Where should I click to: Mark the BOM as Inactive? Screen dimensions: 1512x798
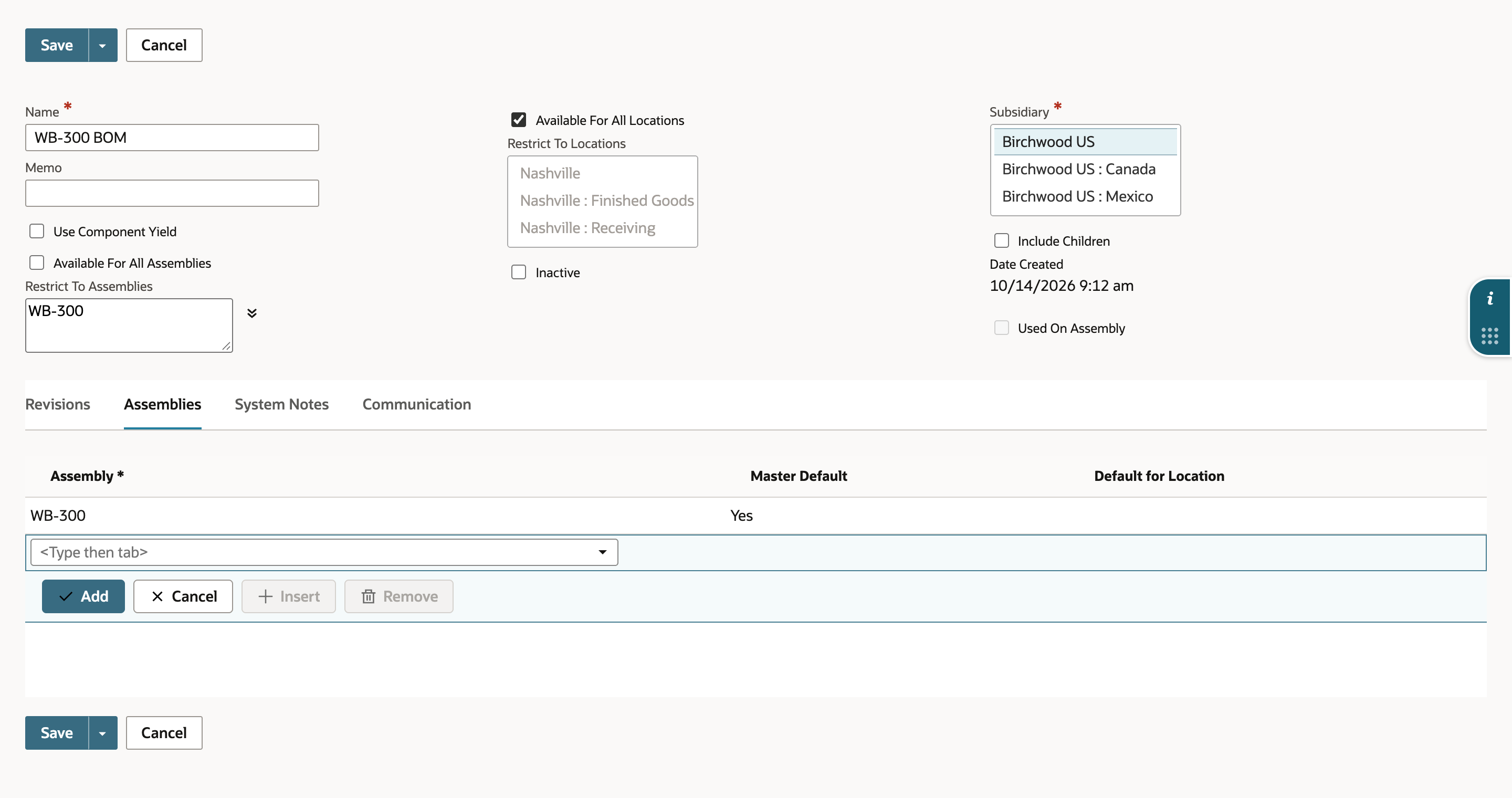518,272
